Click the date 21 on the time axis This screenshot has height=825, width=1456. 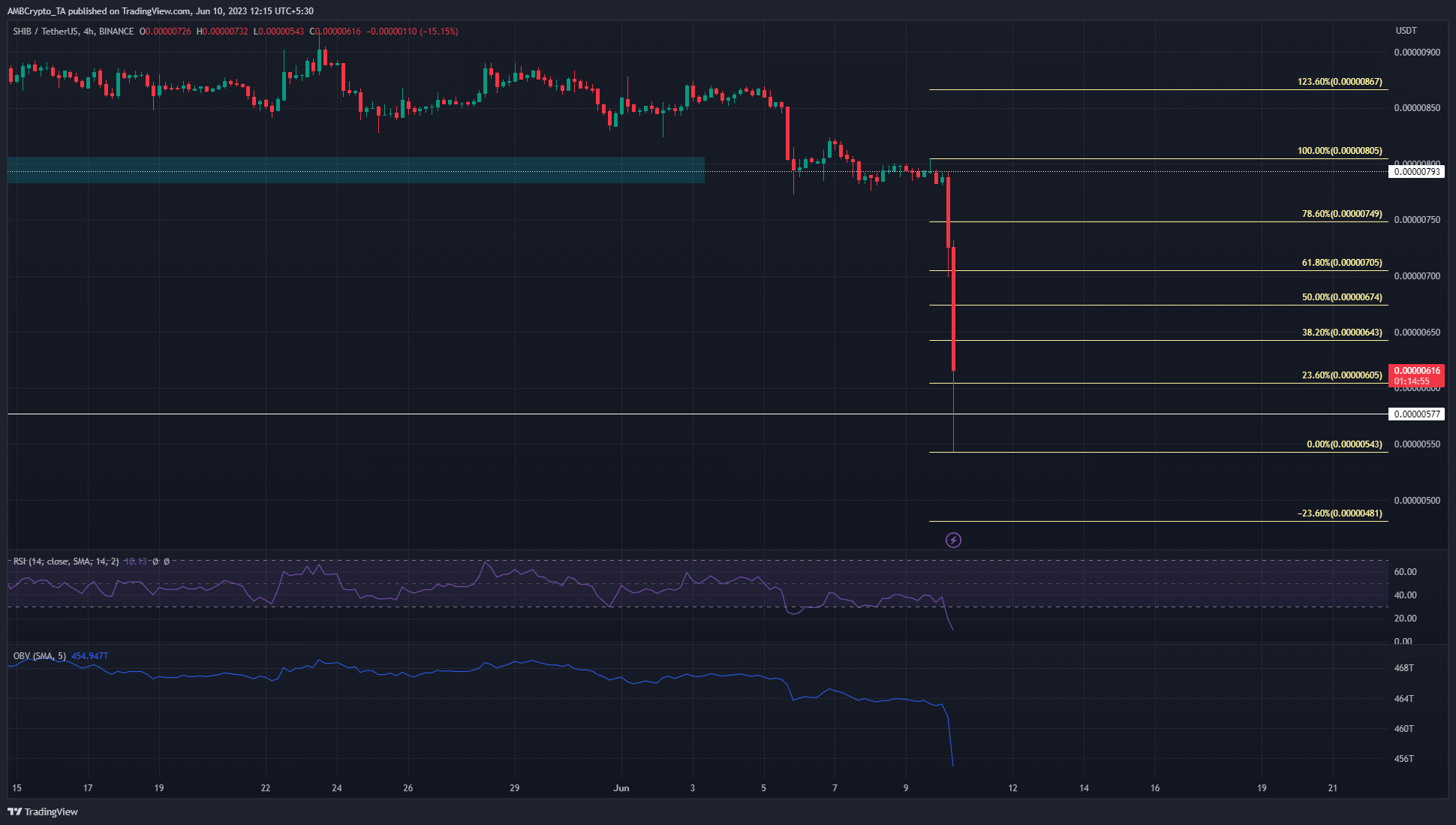click(x=1333, y=788)
